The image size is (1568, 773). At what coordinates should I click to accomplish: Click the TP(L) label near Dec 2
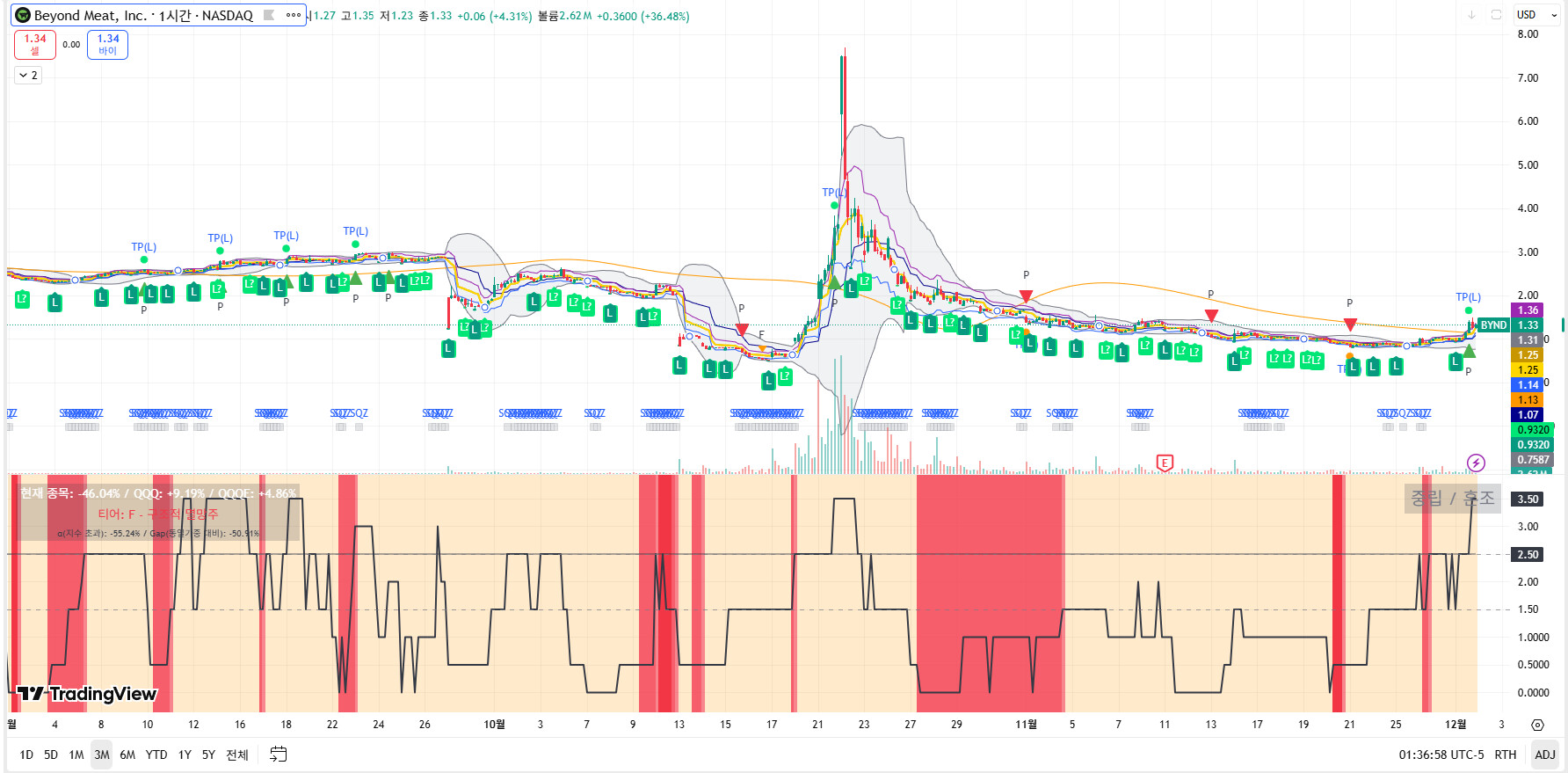point(1468,297)
